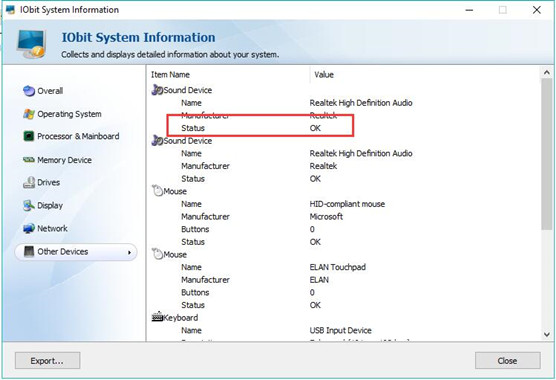Click the Close button

(507, 361)
